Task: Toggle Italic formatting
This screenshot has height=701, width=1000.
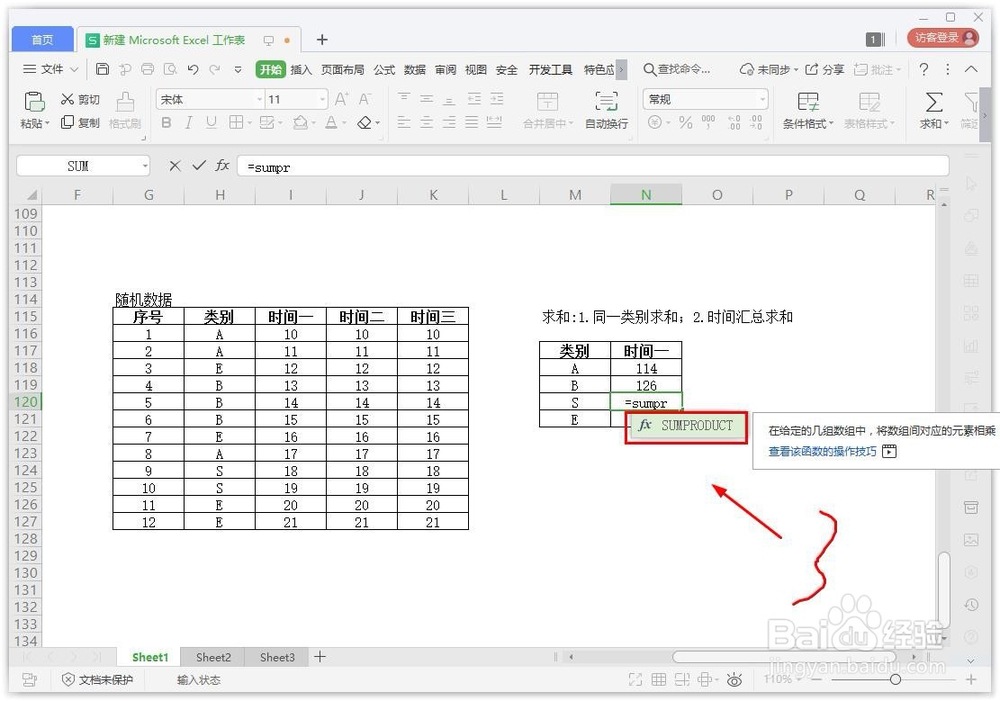Action: tap(188, 122)
